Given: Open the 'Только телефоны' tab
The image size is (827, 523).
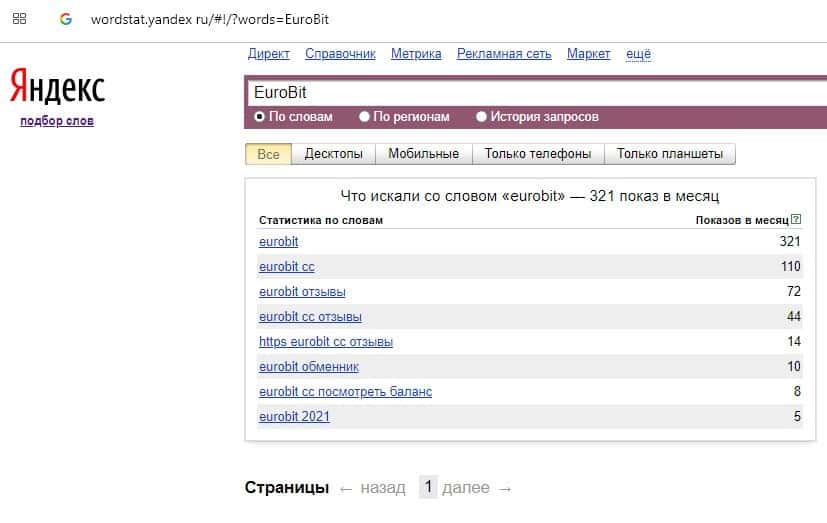Looking at the screenshot, I should coord(537,154).
